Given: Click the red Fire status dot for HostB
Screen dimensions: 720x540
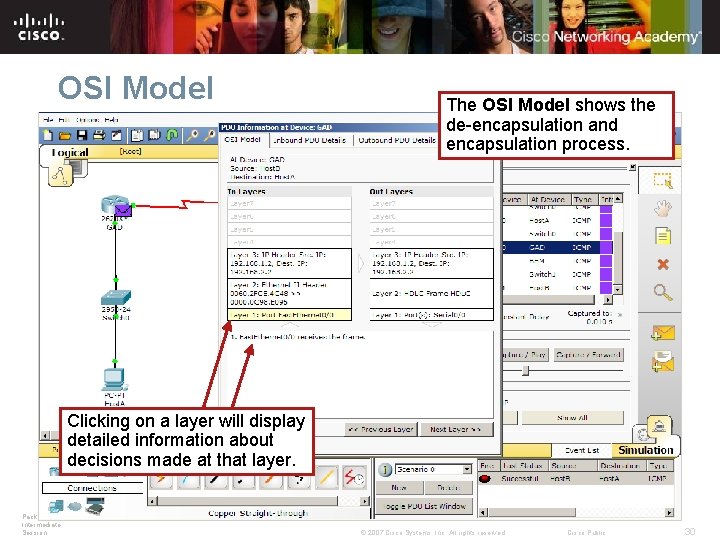Looking at the screenshot, I should click(485, 478).
